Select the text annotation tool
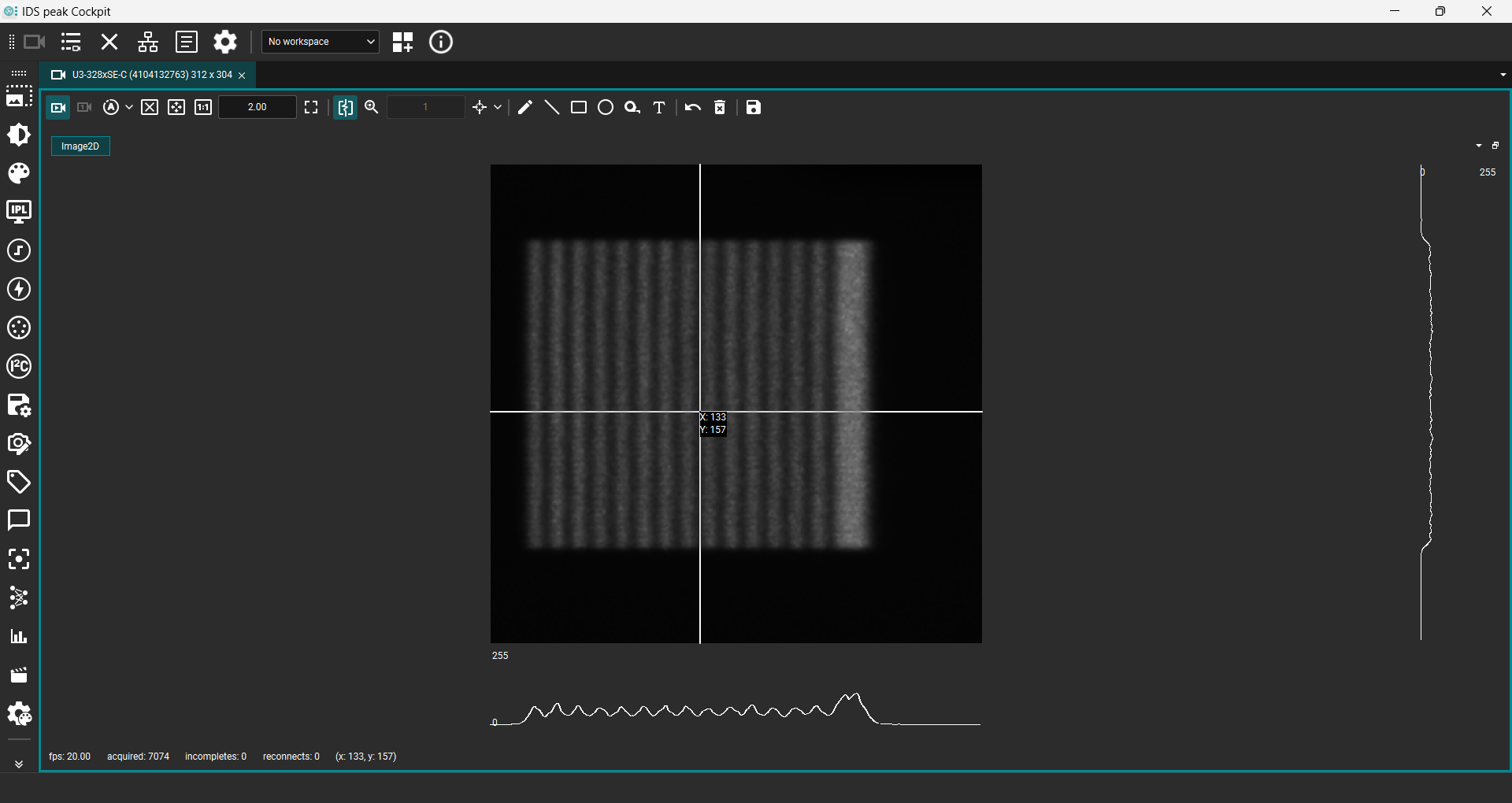 (659, 108)
